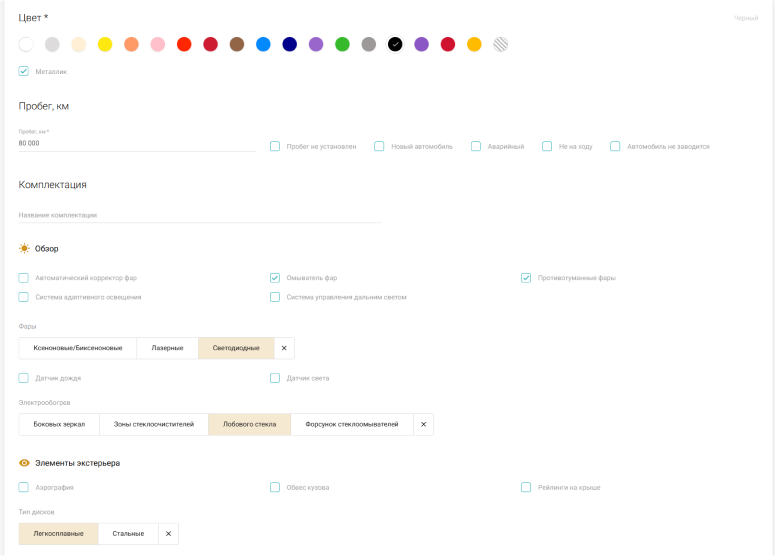Viewport: 775px width, 556px height.
Task: Pick the red color swatch
Action: [x=184, y=44]
